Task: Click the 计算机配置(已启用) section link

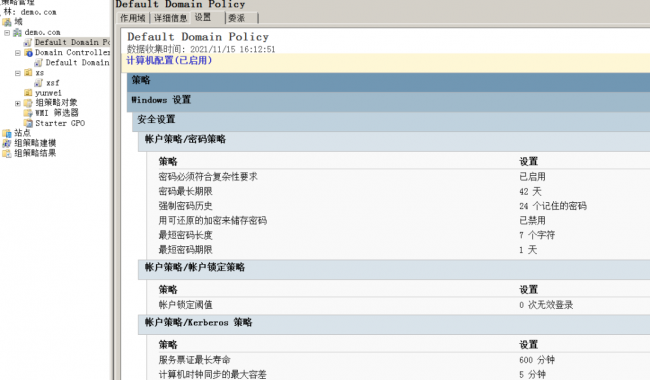Action: point(169,61)
